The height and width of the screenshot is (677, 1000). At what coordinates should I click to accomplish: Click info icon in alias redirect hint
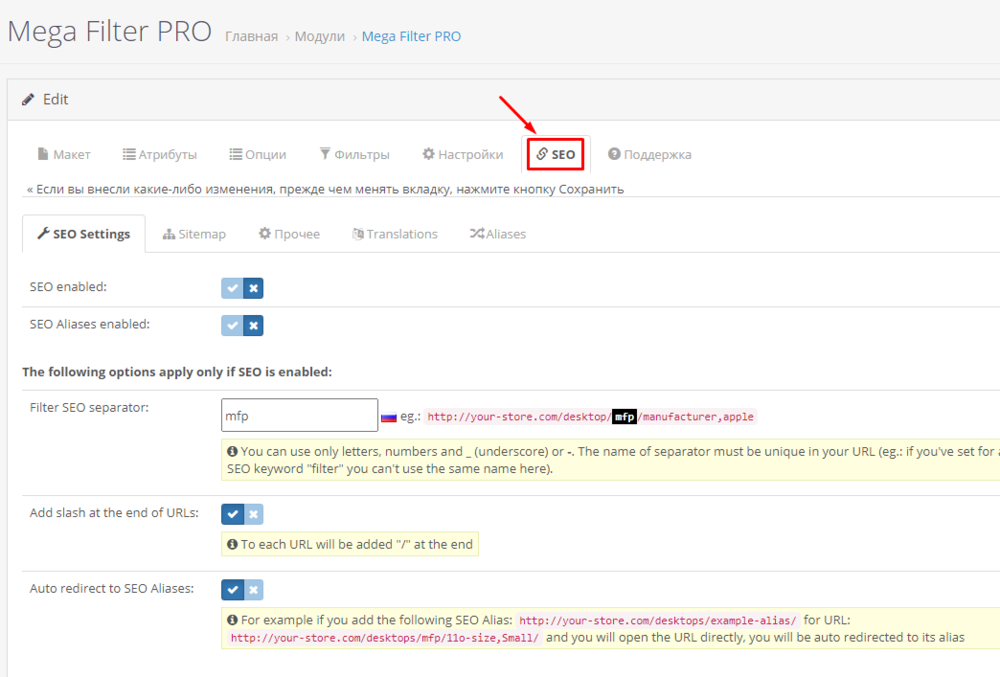(232, 620)
